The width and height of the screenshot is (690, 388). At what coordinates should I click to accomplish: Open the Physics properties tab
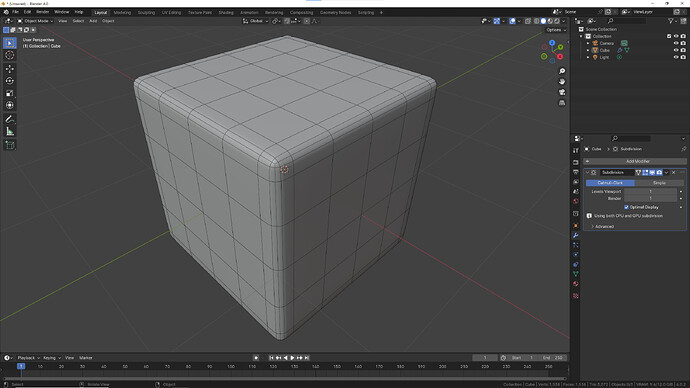576,255
